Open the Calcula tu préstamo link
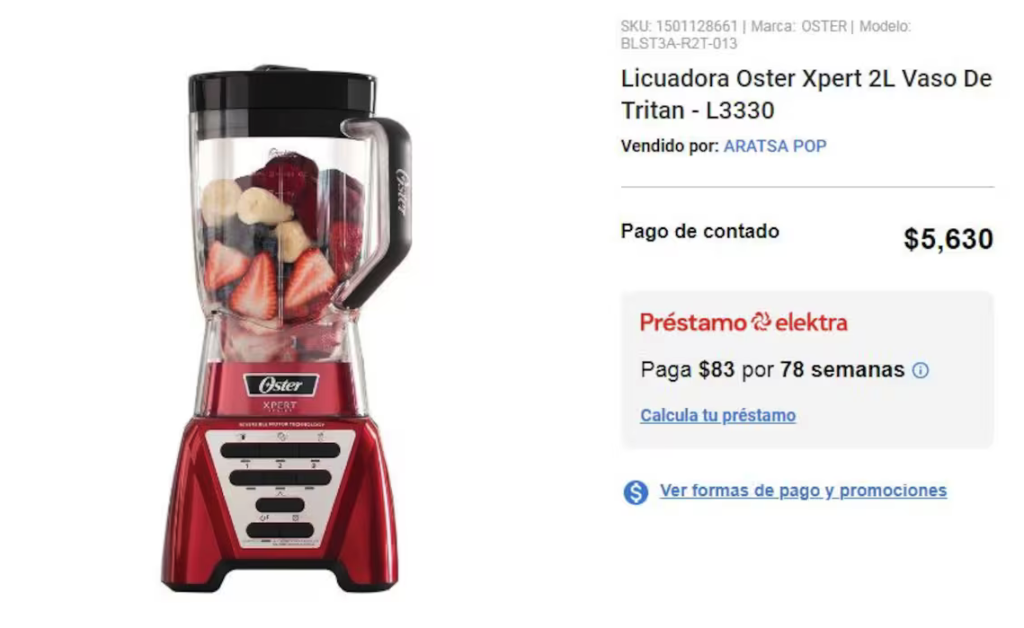 [x=718, y=416]
